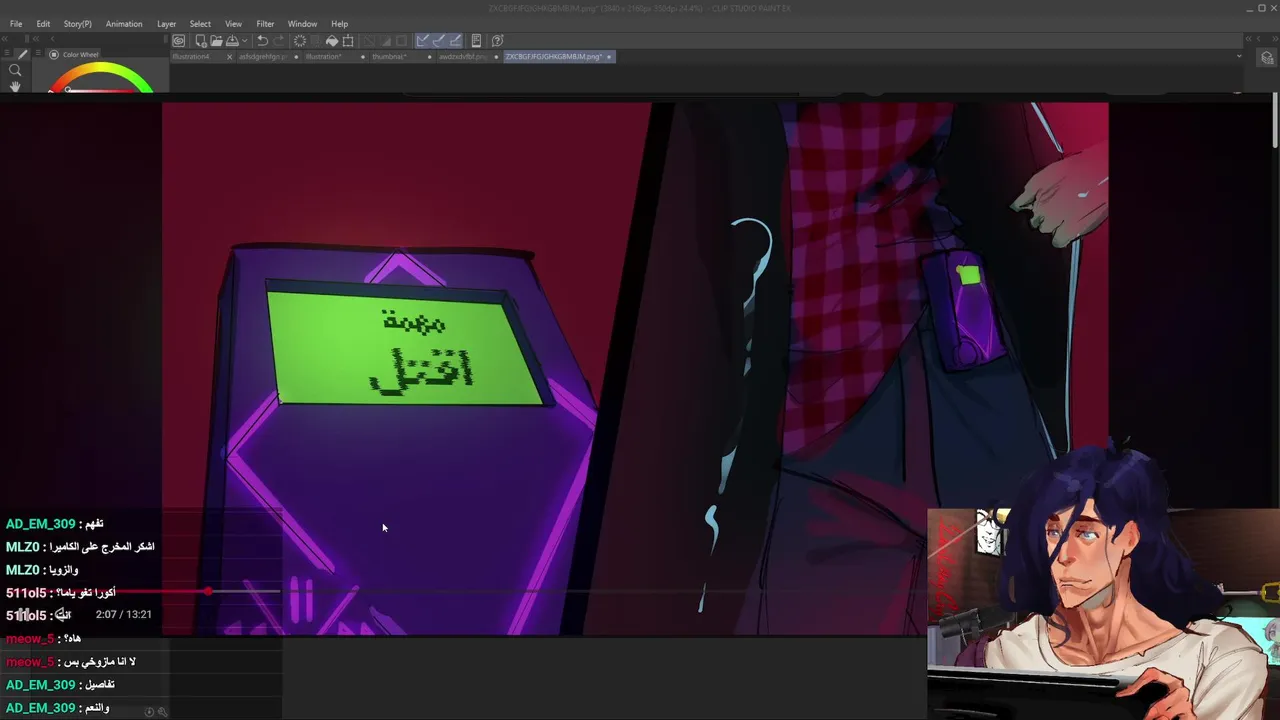Collapse the left tool palette dock
This screenshot has width=1280, height=720.
coord(5,39)
